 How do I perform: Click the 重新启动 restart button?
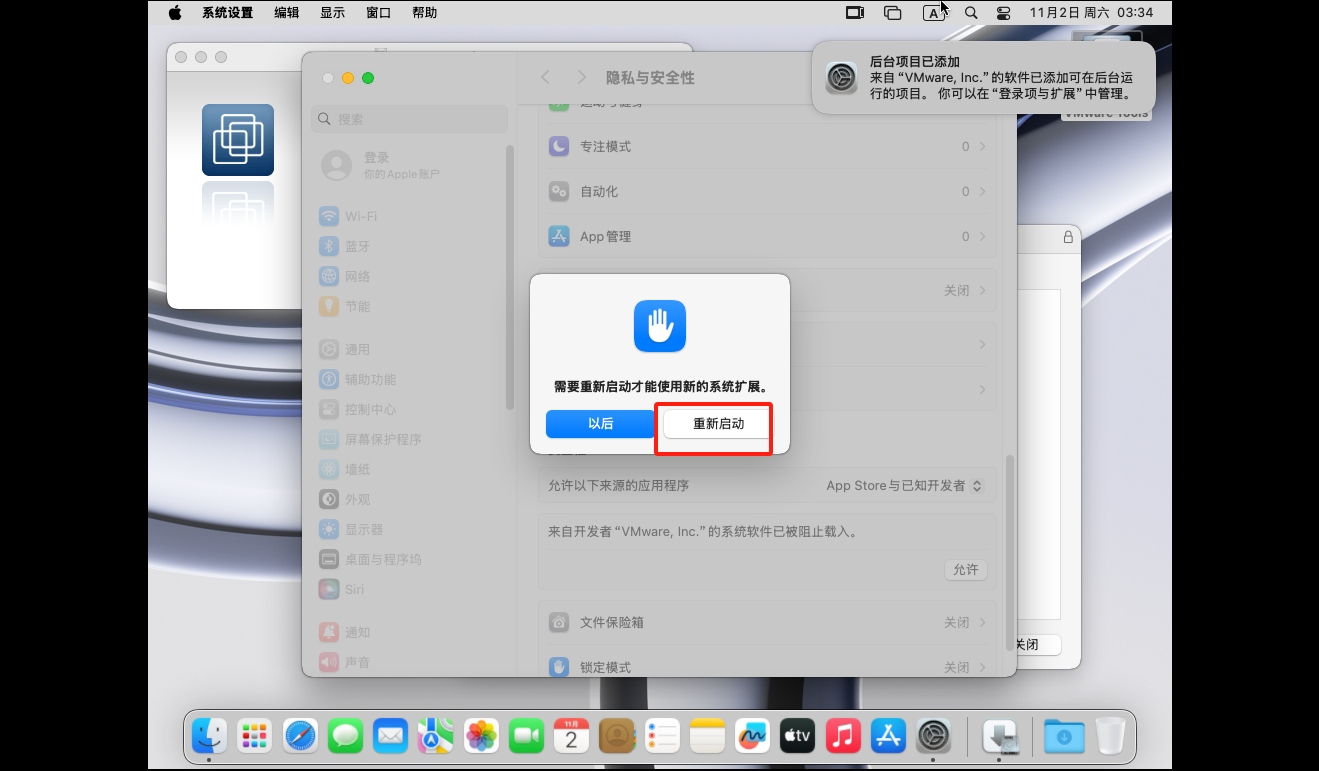(x=718, y=424)
